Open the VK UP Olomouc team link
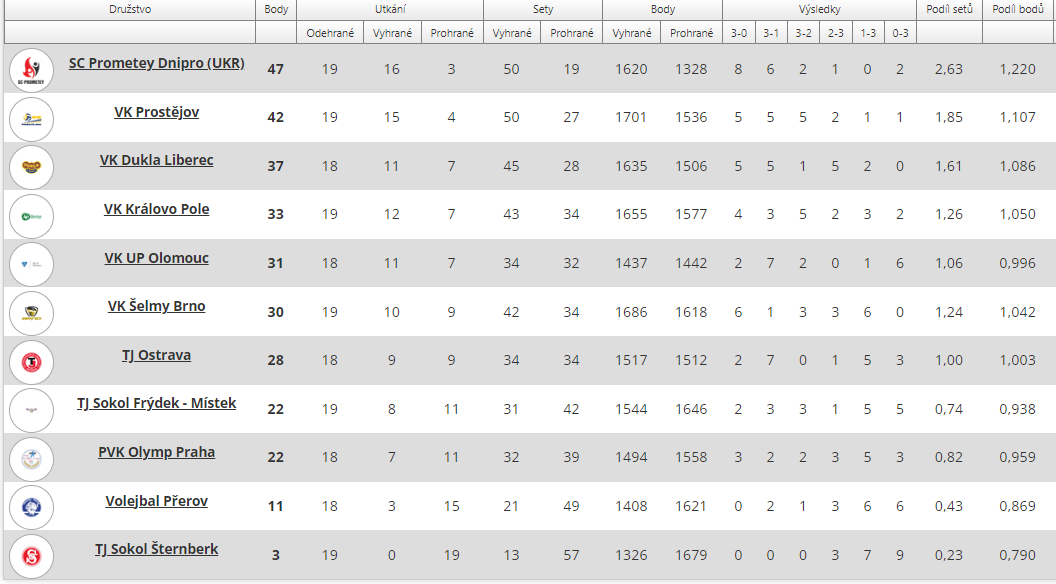The image size is (1056, 584). [156, 258]
